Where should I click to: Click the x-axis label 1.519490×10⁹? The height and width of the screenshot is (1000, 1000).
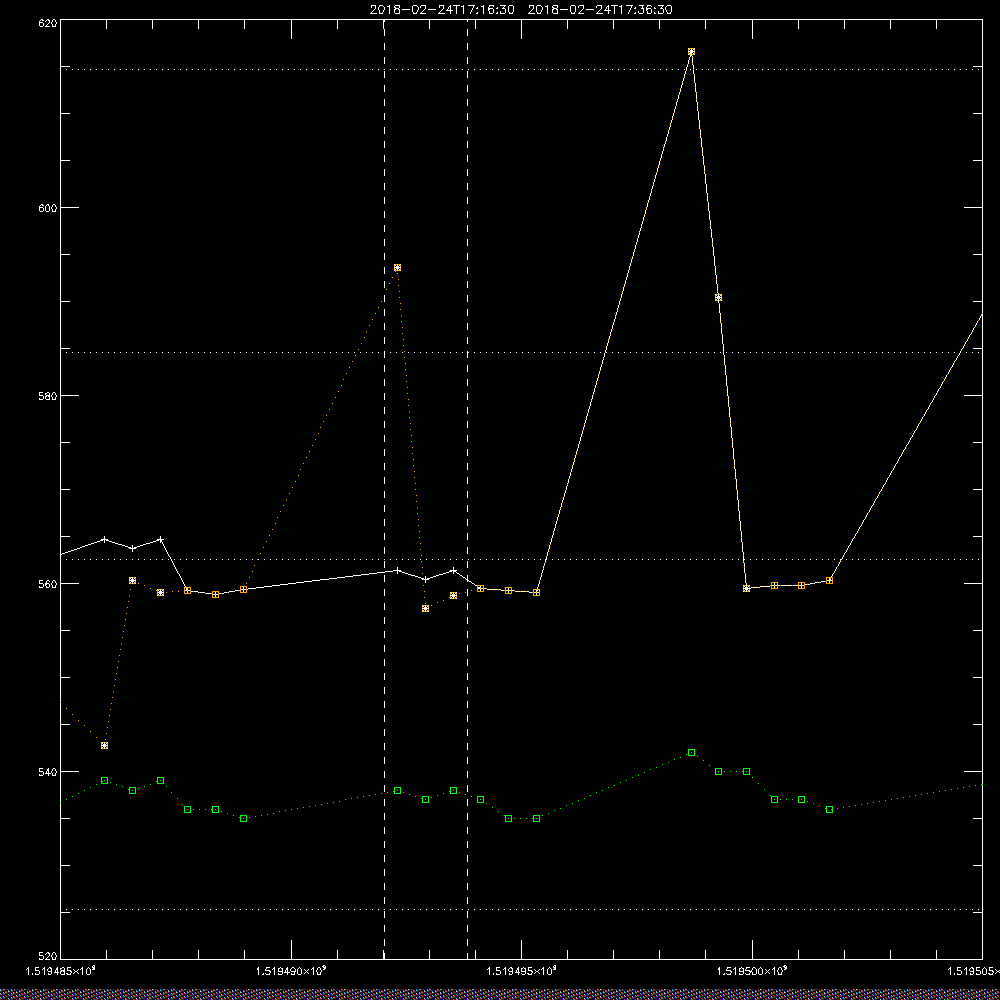[291, 971]
